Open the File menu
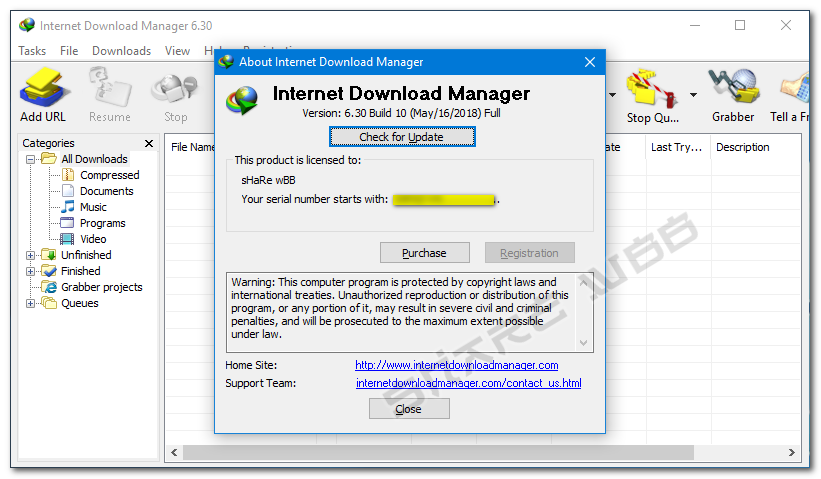 69,51
